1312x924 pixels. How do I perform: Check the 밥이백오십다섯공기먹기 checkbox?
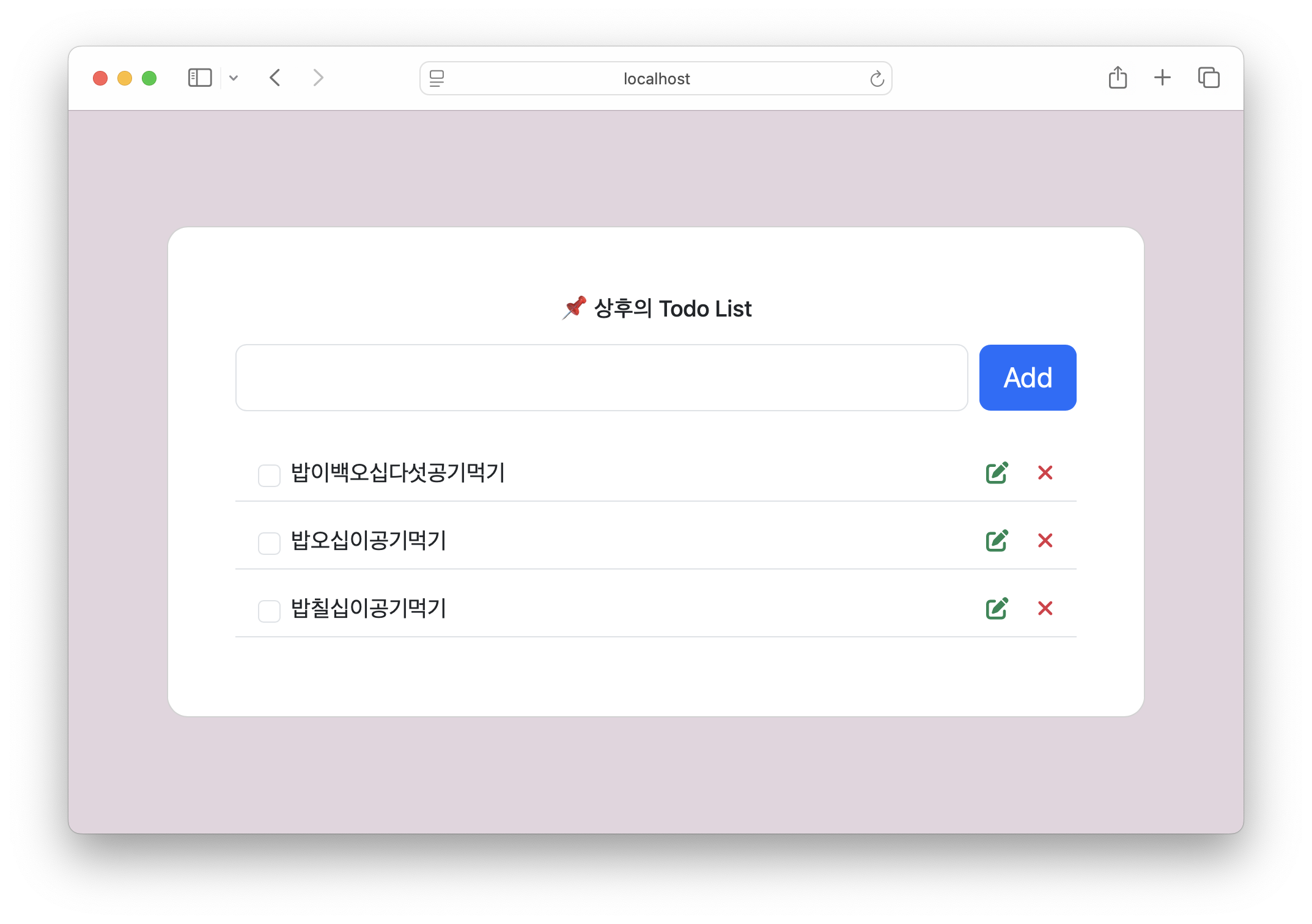[269, 475]
